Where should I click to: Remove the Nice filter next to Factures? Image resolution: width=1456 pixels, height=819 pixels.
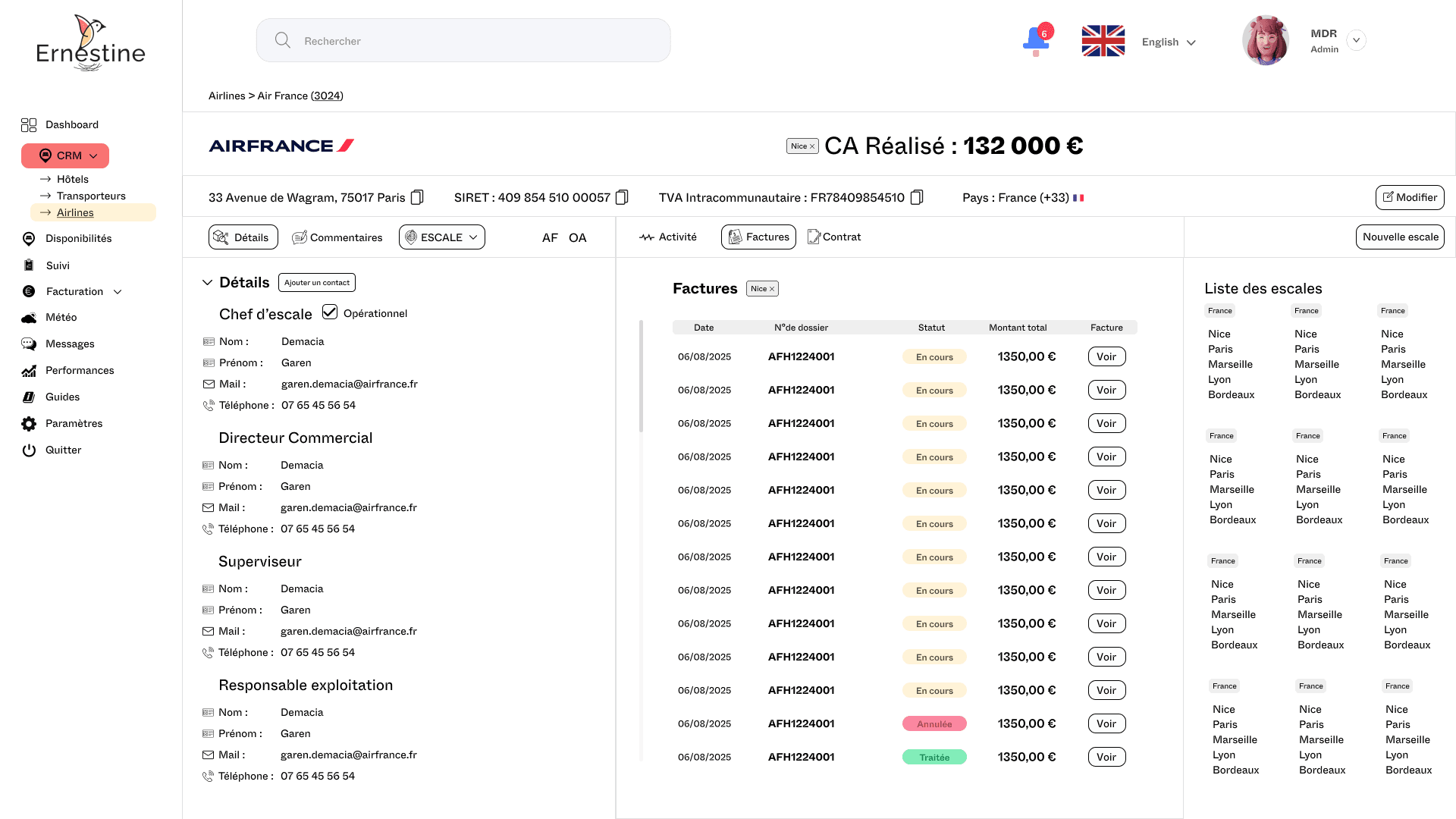[772, 289]
